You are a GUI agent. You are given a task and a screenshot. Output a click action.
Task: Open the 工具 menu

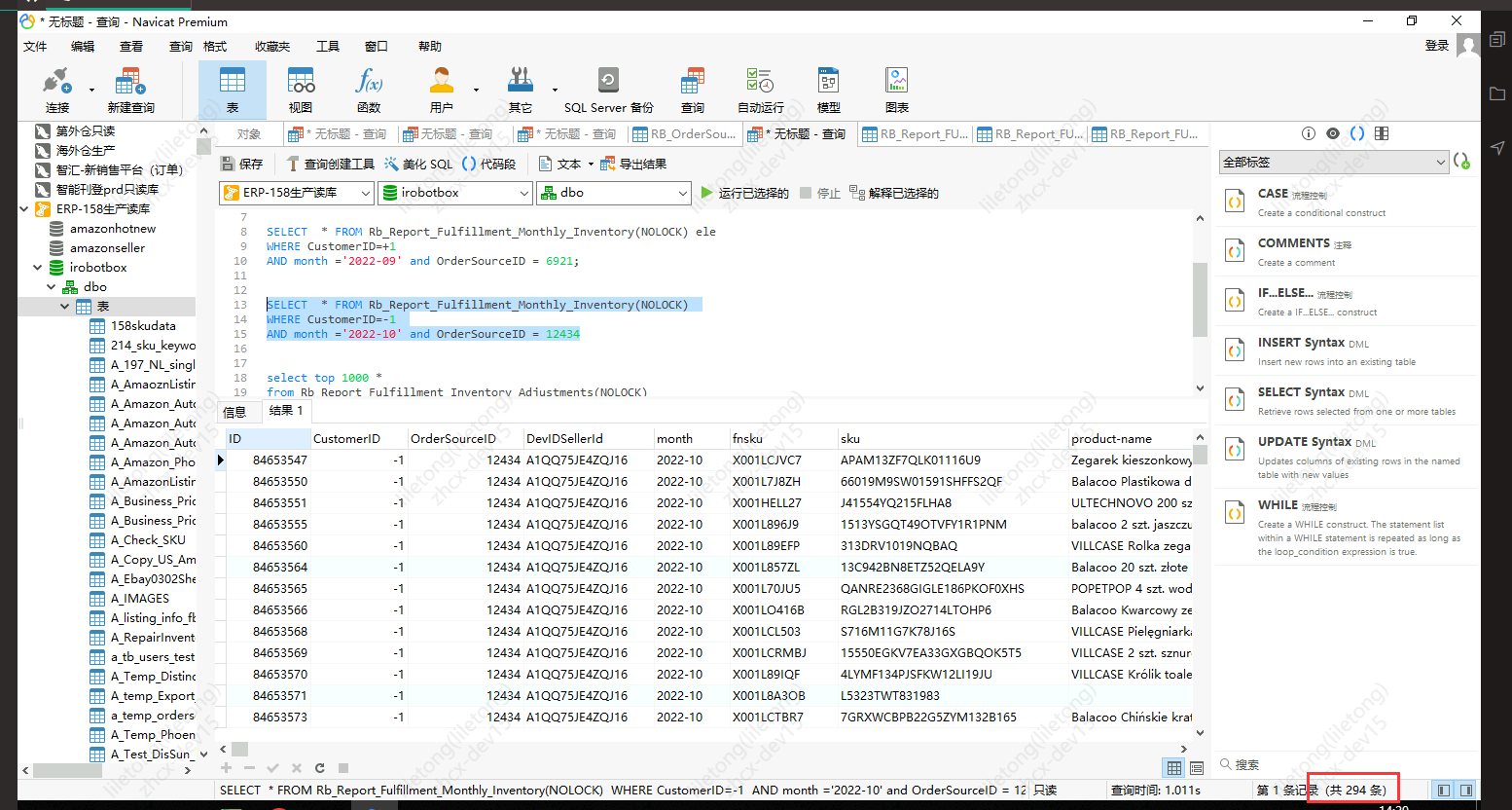tap(328, 46)
